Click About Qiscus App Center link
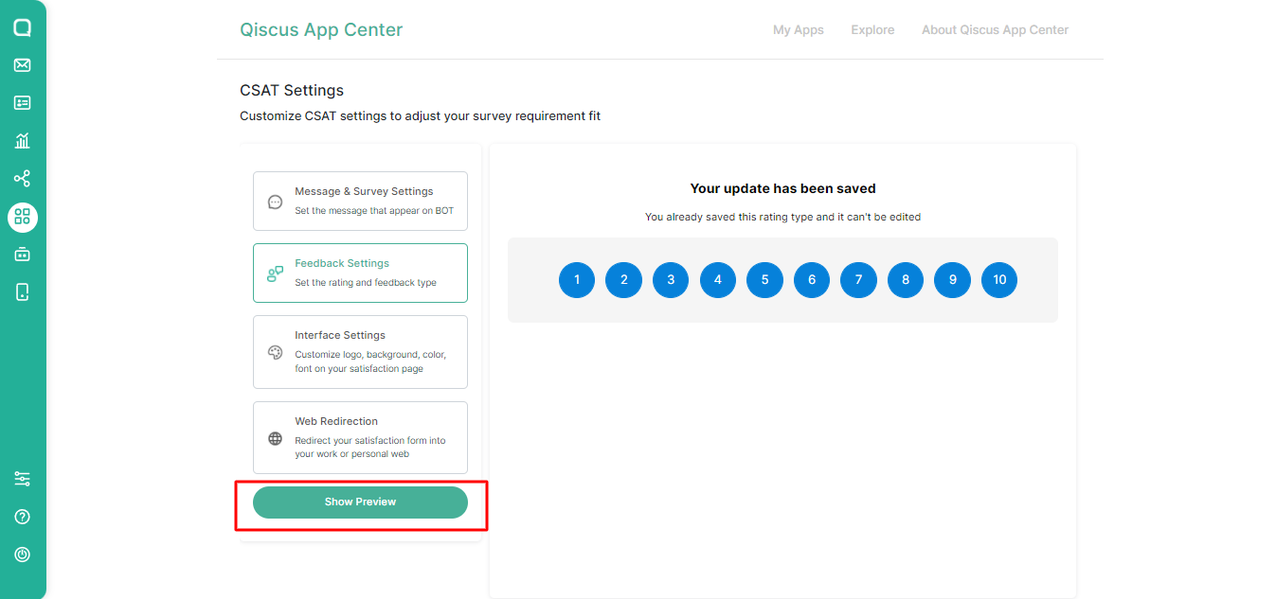The height and width of the screenshot is (599, 1276). point(994,29)
